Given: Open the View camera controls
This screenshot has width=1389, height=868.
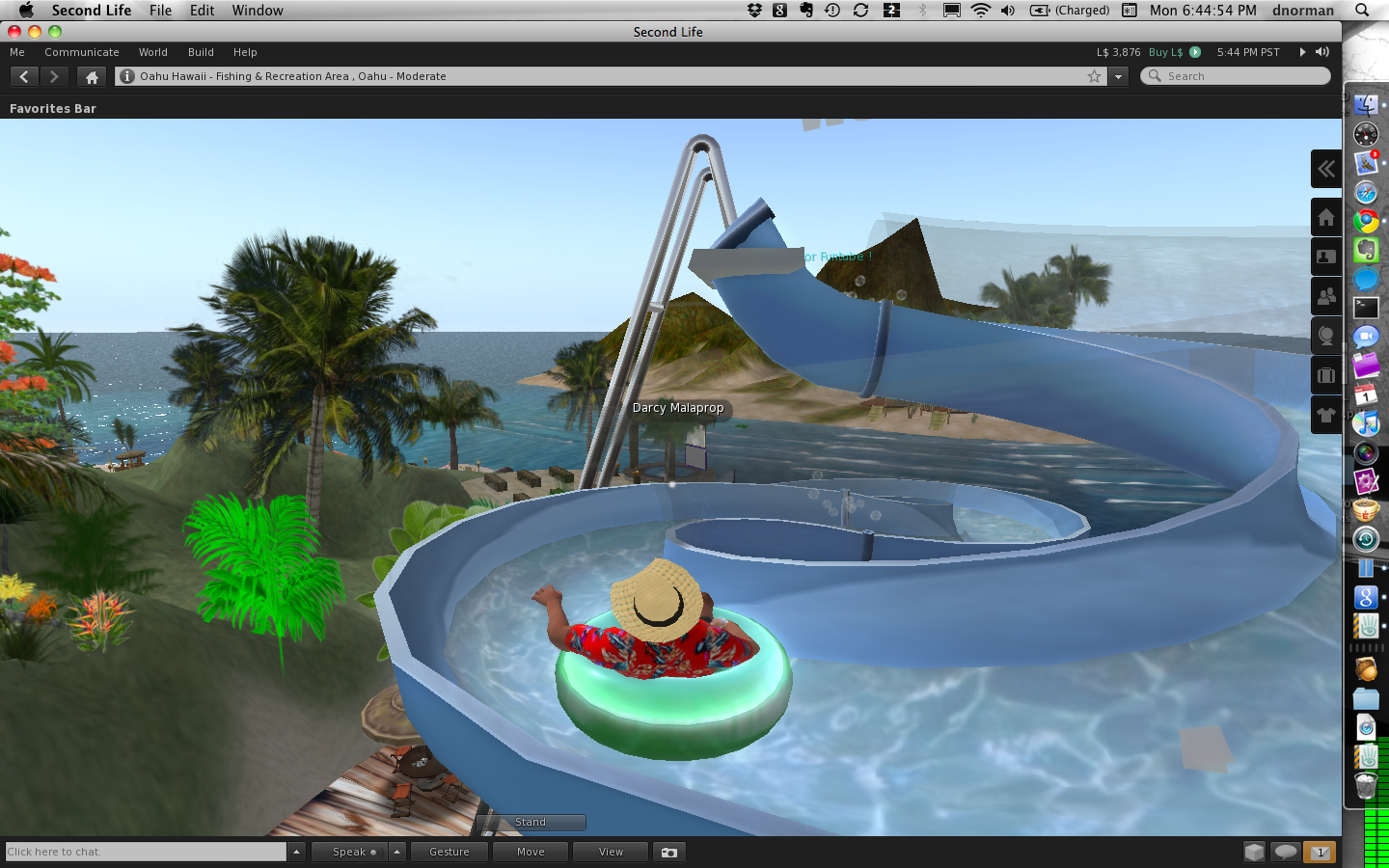Looking at the screenshot, I should coord(611,852).
